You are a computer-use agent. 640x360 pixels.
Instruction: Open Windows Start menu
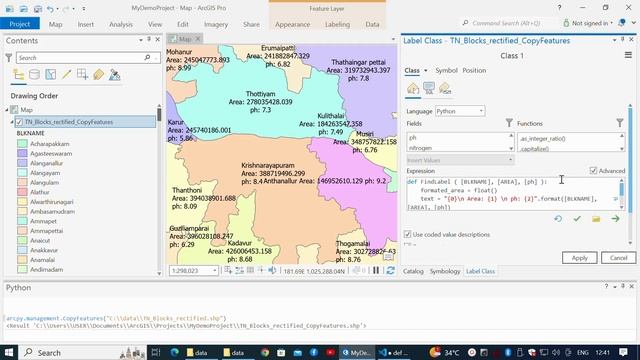point(9,352)
